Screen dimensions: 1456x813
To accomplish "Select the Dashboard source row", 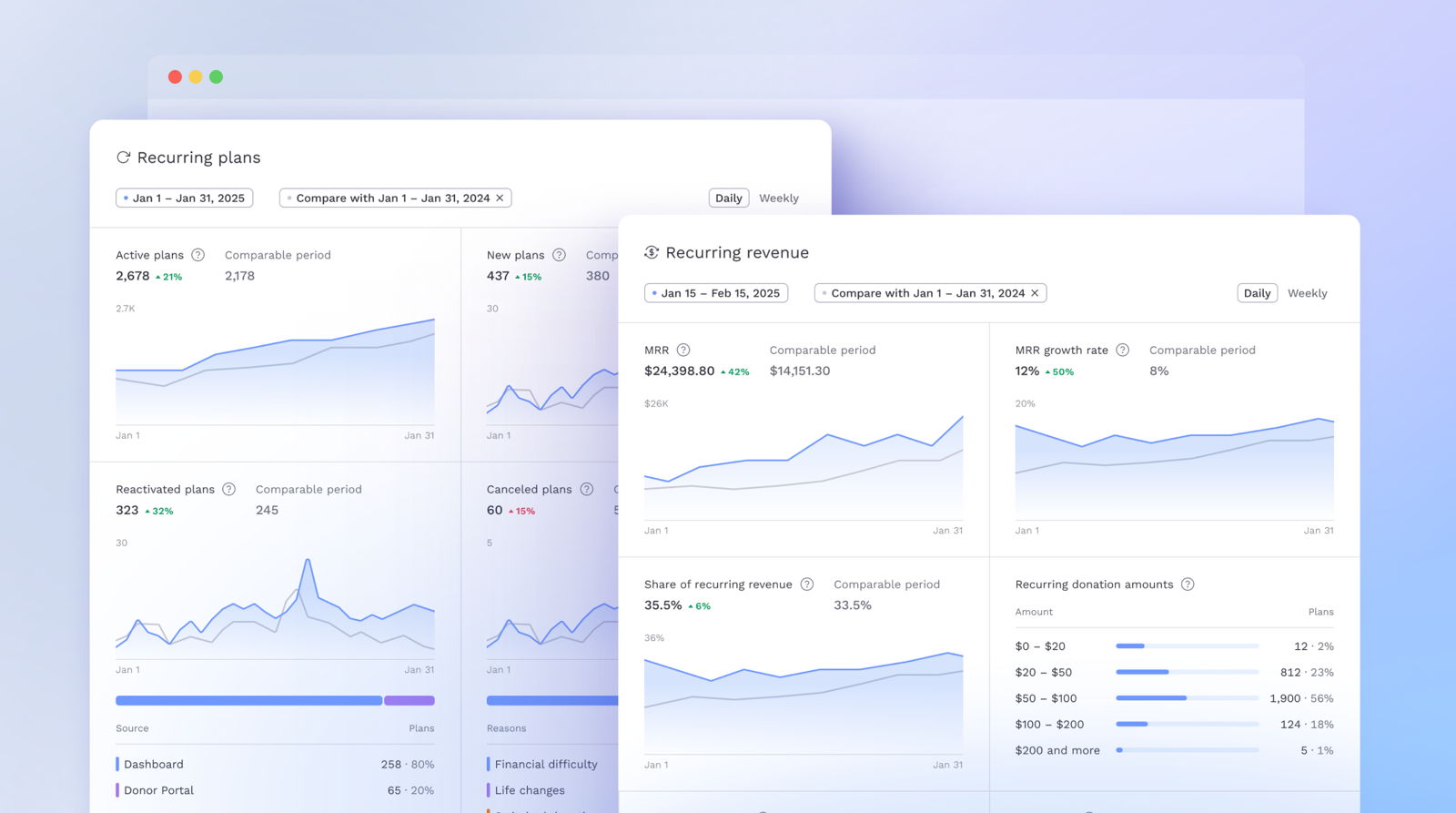I will 275,765.
